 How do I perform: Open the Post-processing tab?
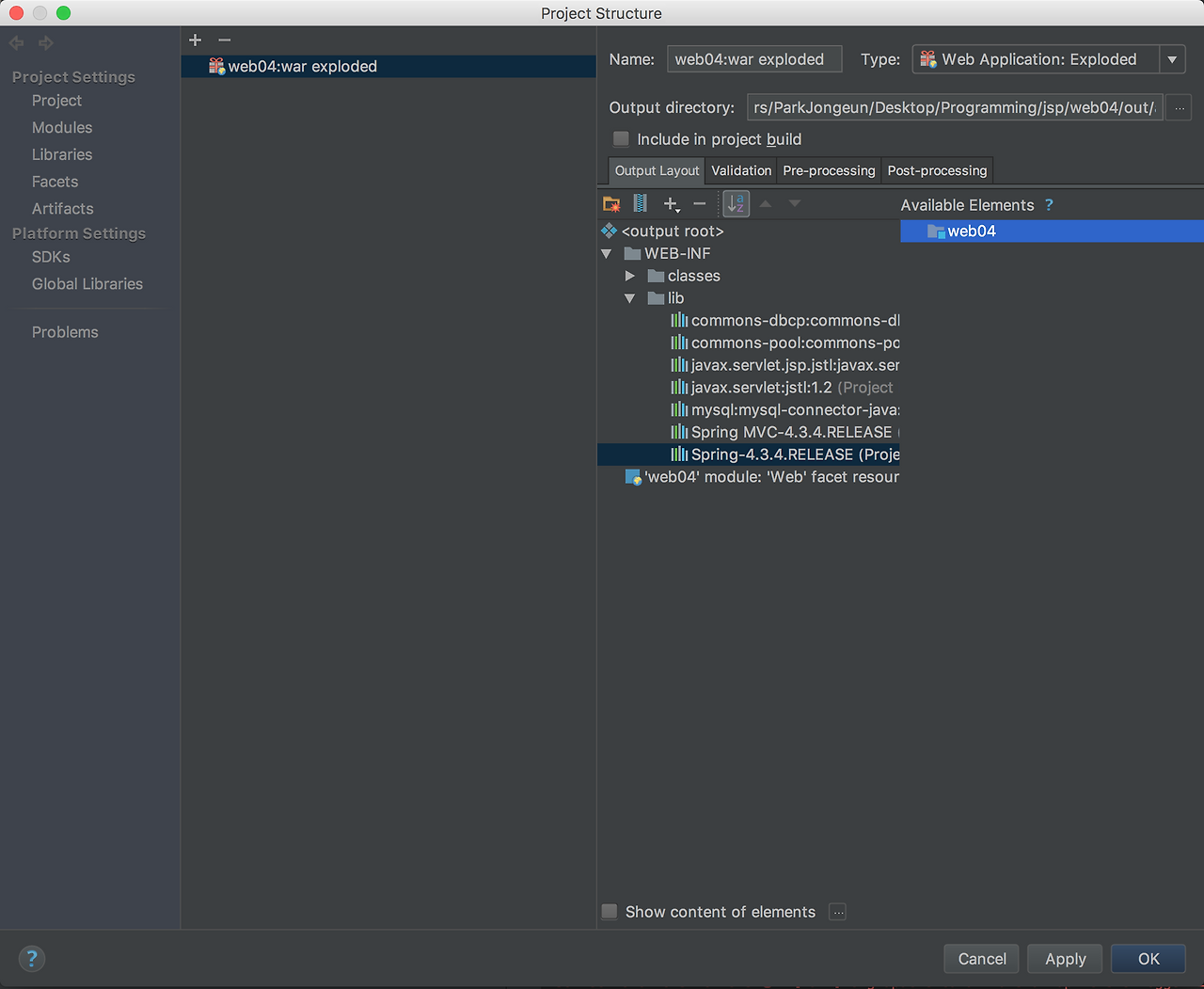coord(937,170)
